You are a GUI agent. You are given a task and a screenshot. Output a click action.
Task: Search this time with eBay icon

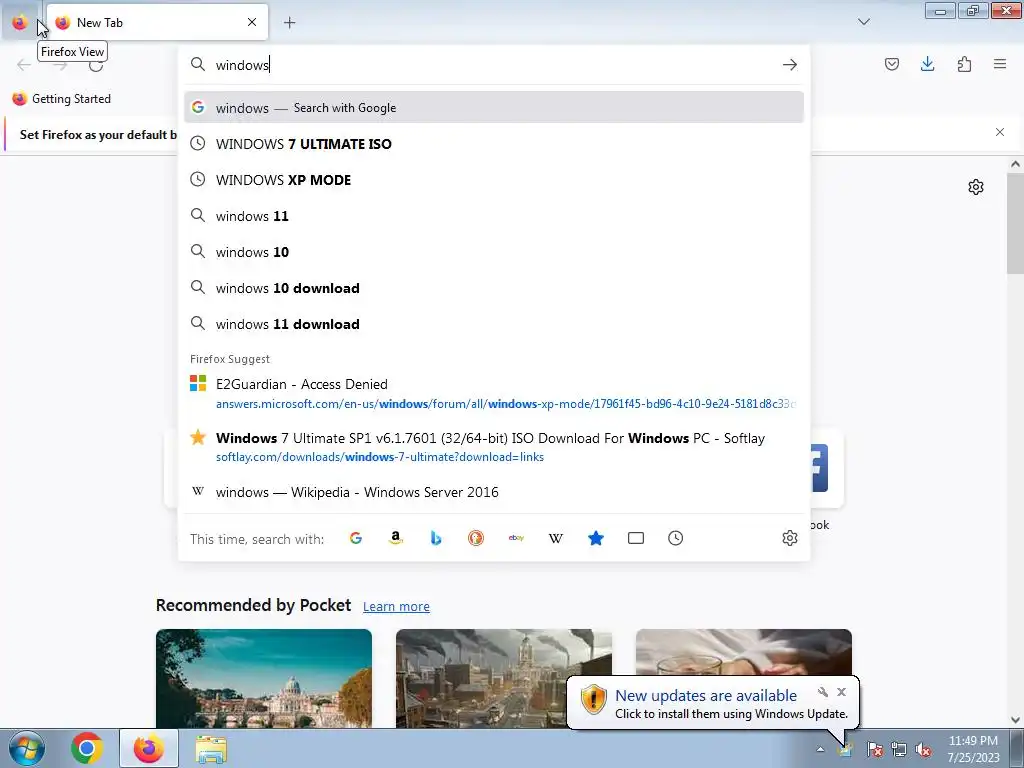(x=516, y=538)
